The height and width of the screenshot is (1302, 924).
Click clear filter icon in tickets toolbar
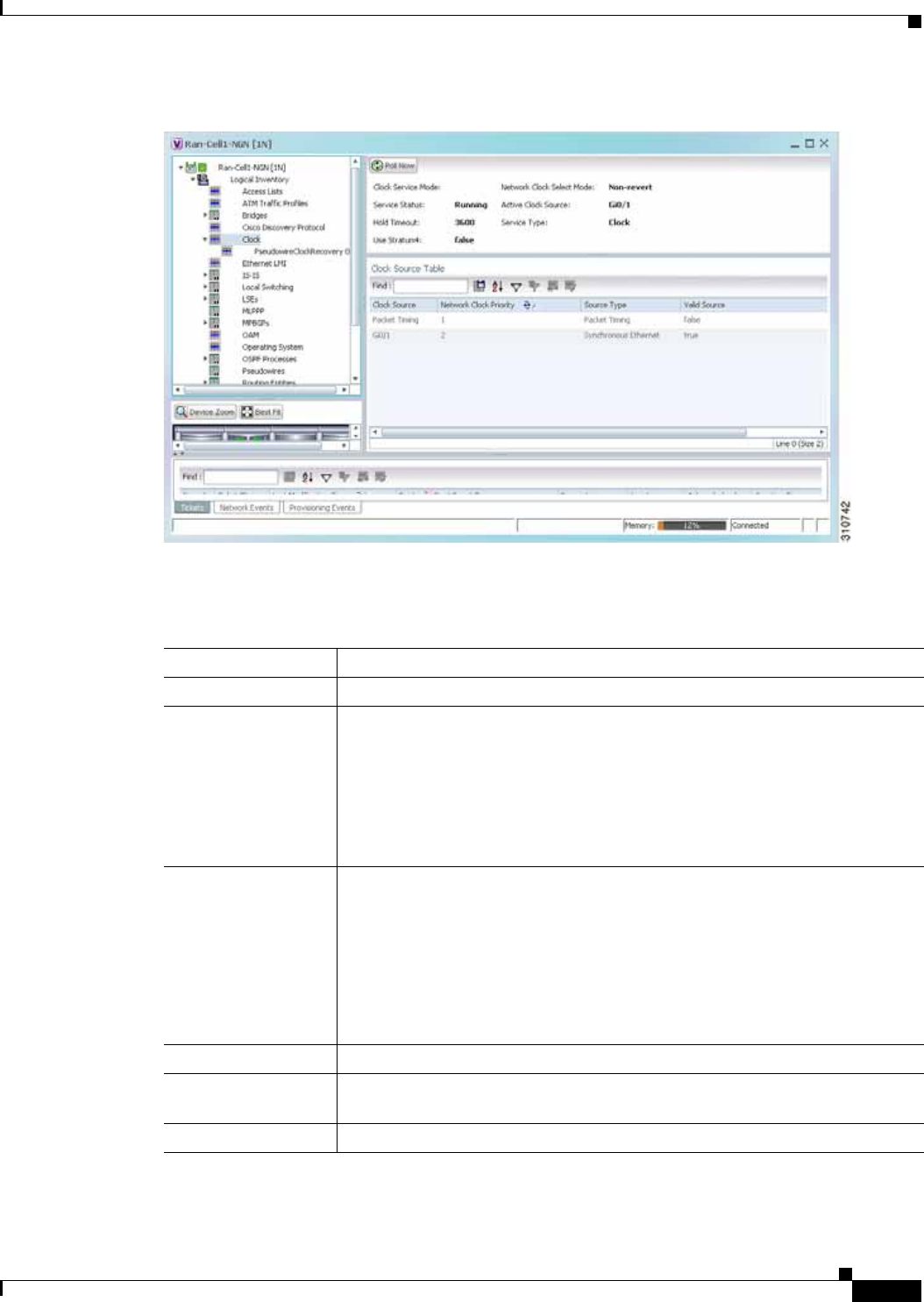click(344, 477)
